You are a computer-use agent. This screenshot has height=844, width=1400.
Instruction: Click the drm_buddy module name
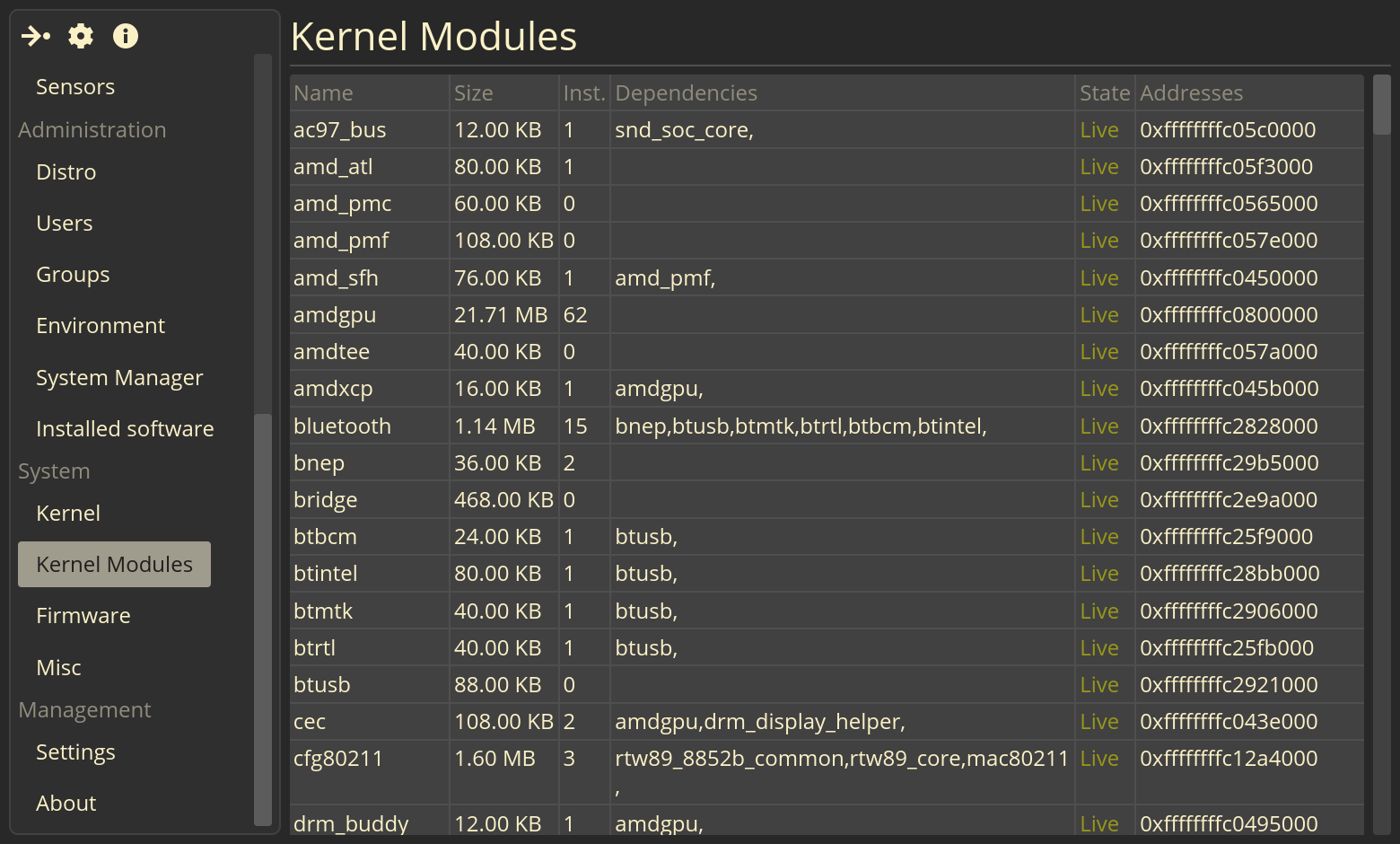[351, 824]
